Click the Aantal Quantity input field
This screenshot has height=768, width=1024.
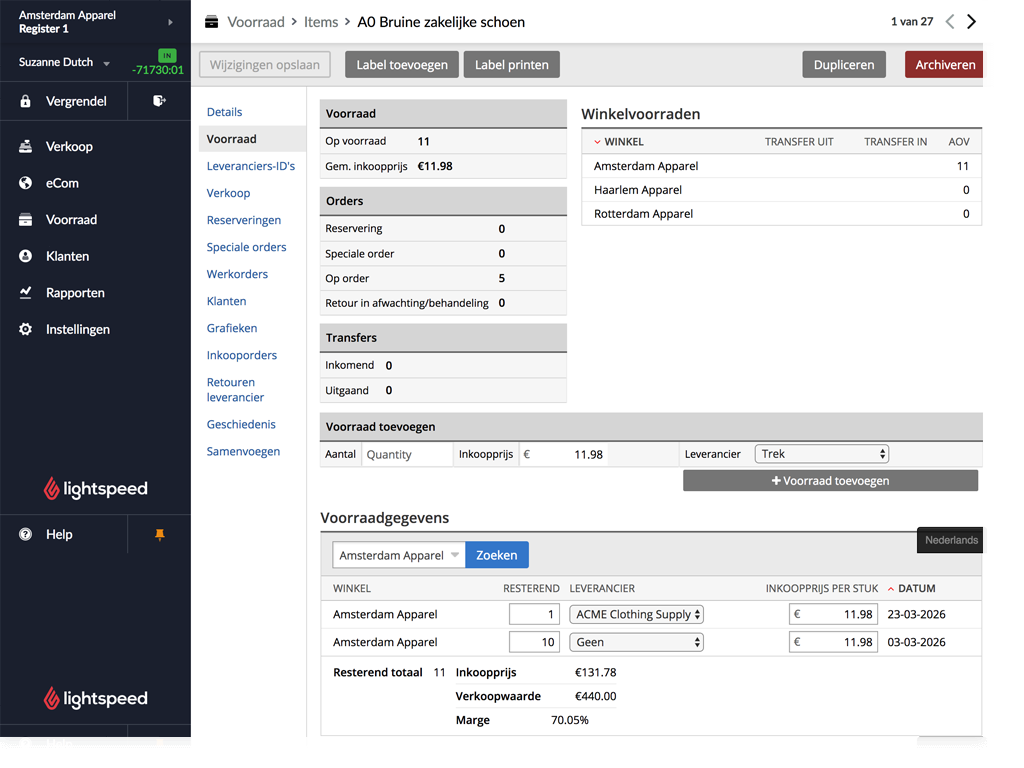click(406, 455)
